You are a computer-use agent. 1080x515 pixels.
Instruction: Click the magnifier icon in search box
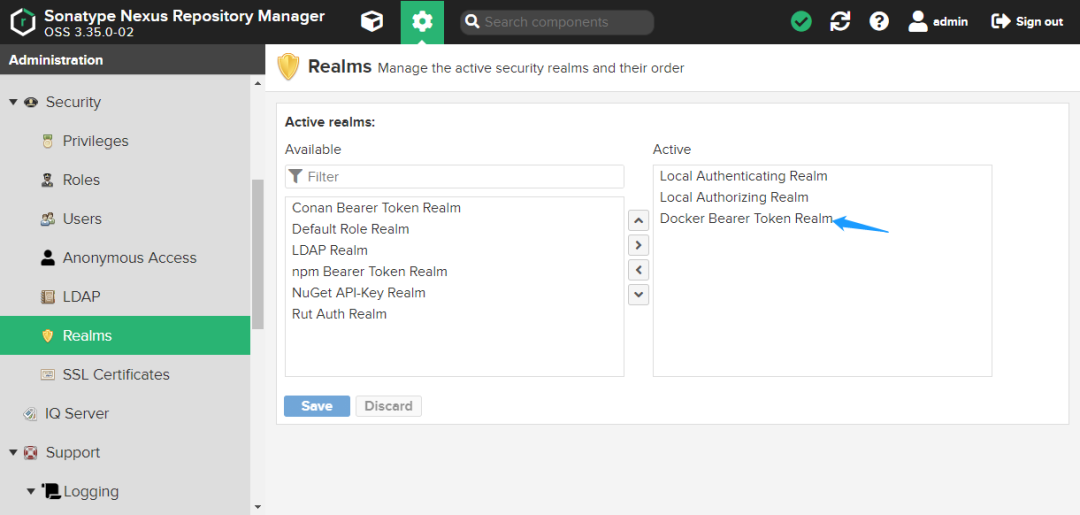pyautogui.click(x=472, y=22)
